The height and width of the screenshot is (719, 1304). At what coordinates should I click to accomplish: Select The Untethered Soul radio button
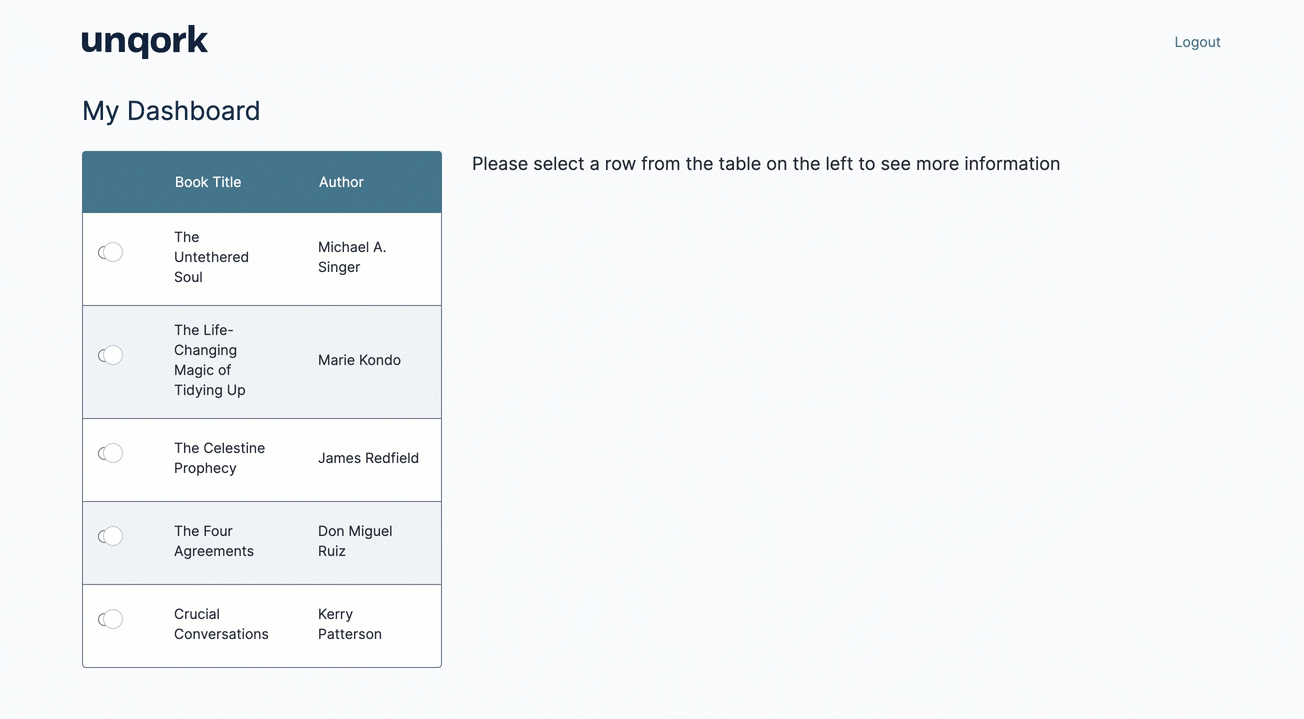click(x=111, y=252)
